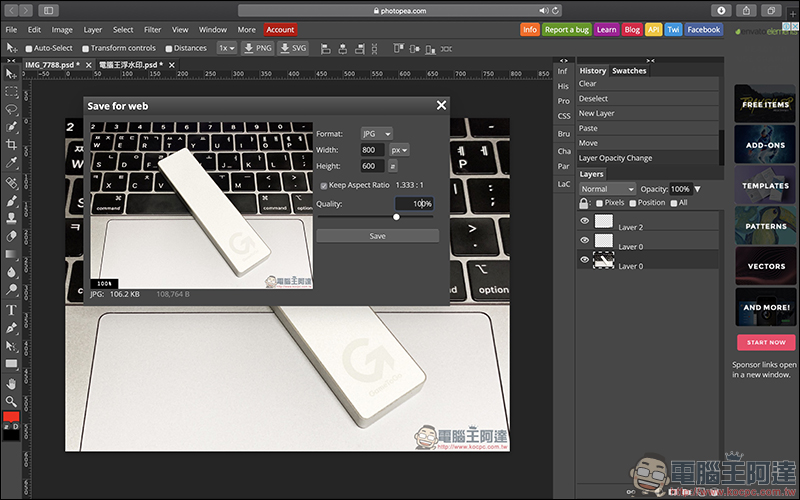Open the Normal blend mode dropdown
800x500 pixels.
tap(608, 189)
